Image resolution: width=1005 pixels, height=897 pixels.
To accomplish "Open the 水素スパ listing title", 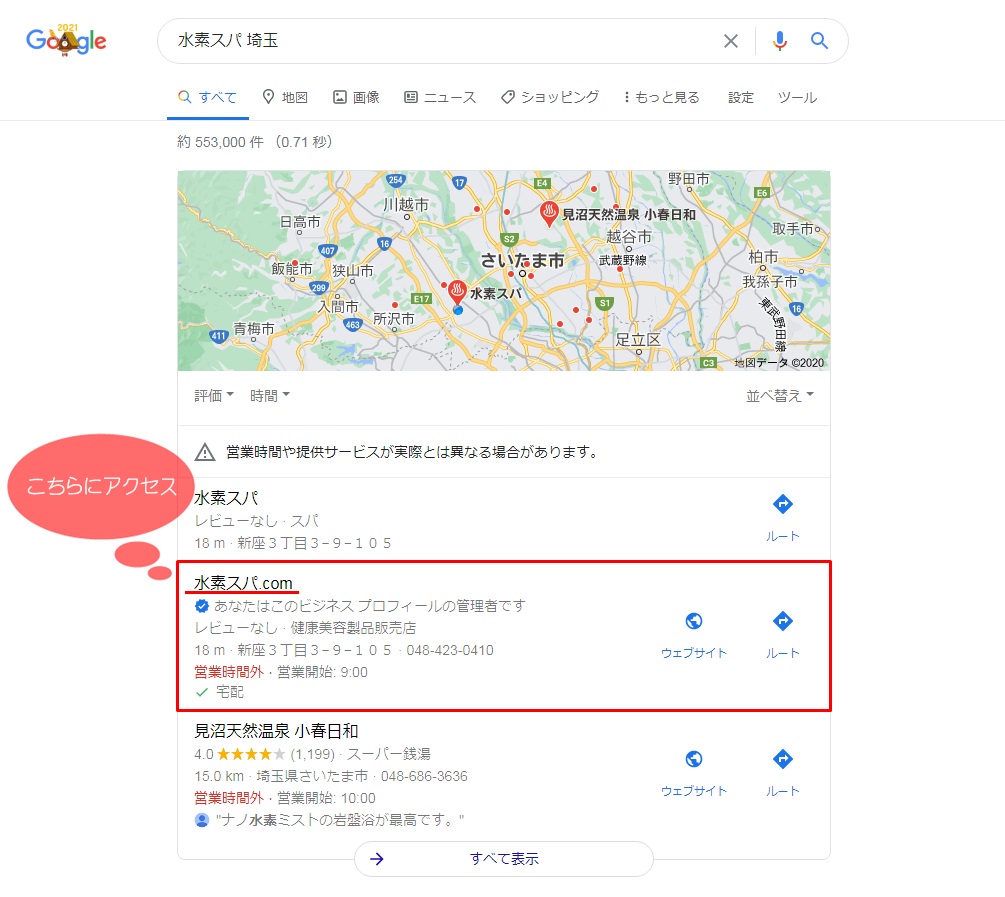I will point(226,498).
